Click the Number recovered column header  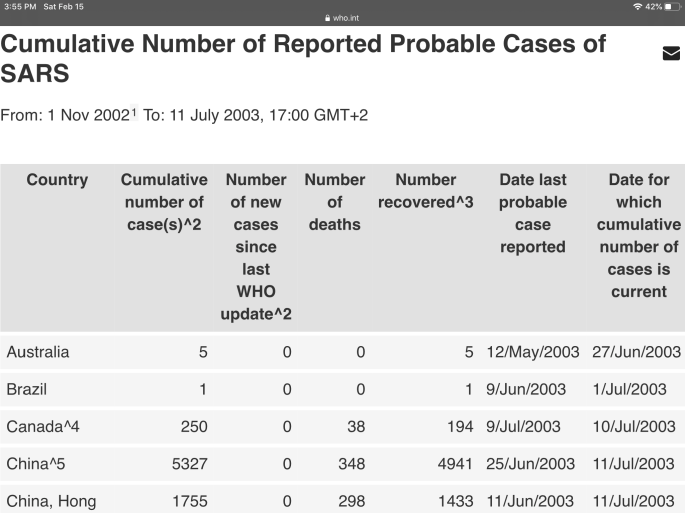tap(425, 191)
